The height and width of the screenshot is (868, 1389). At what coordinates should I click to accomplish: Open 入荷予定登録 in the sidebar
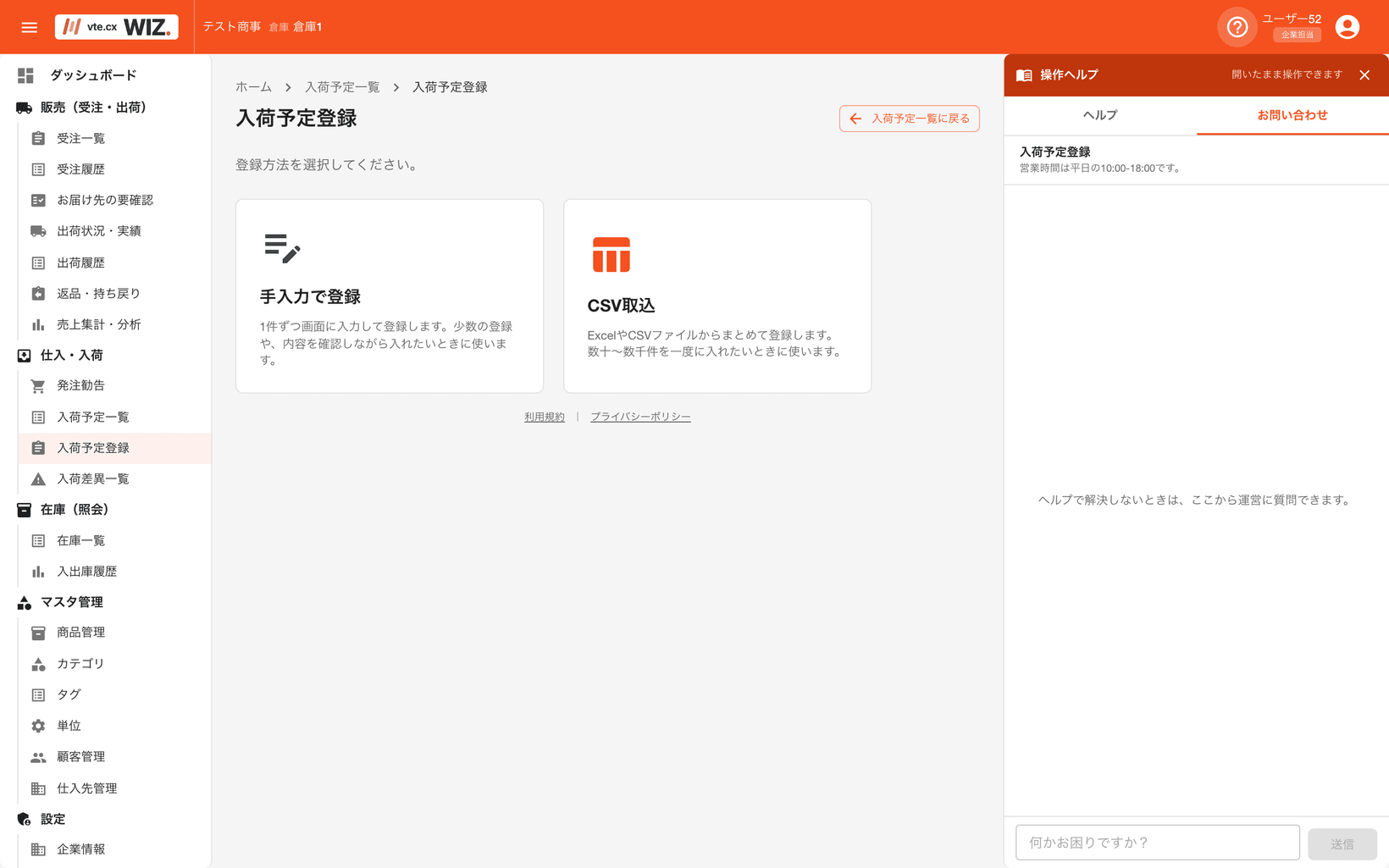(114, 448)
